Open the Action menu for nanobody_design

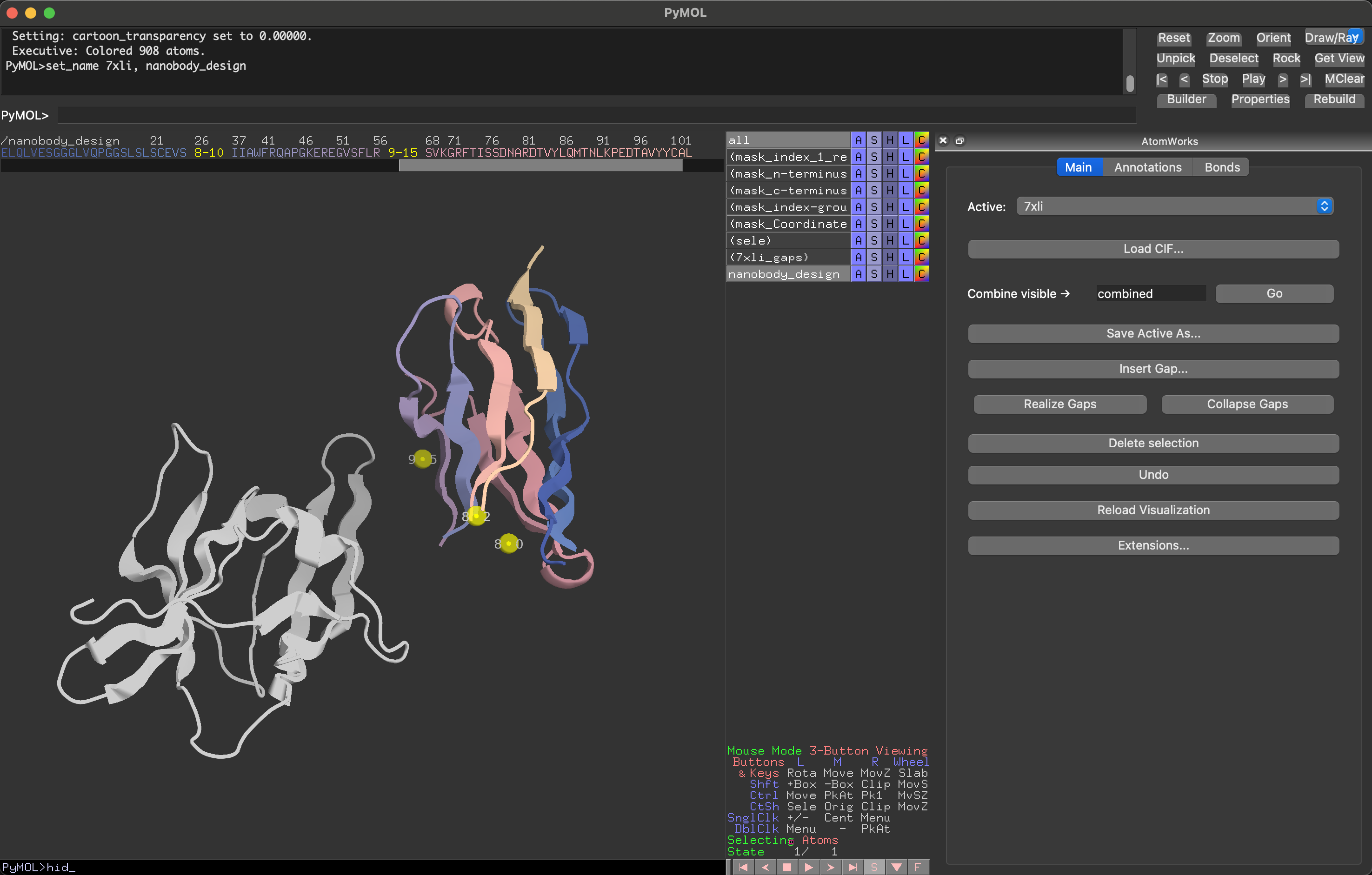point(858,274)
